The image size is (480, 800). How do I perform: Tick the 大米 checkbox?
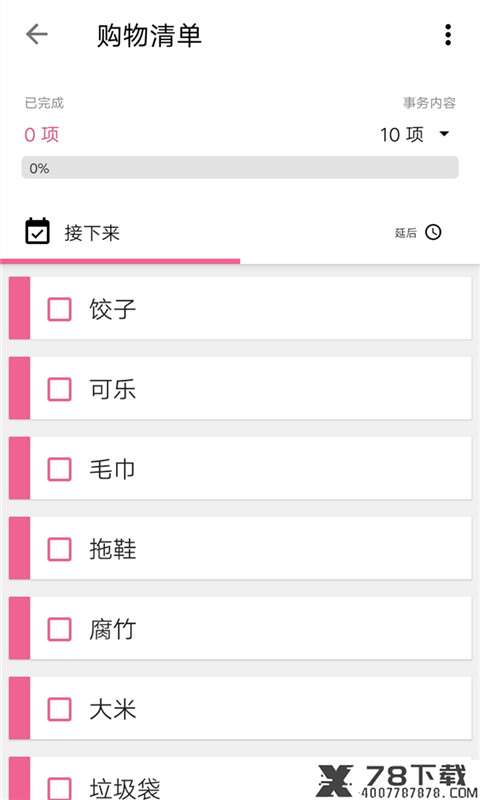tap(59, 709)
